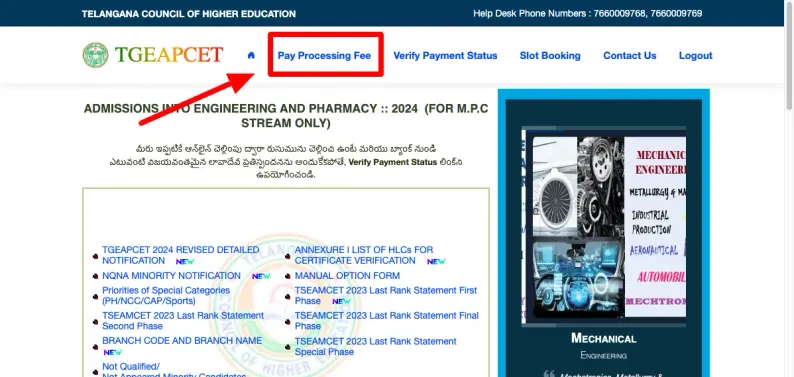Screen dimensions: 794x377
Task: Open Branch Code and Branch Name link
Action: (x=182, y=341)
